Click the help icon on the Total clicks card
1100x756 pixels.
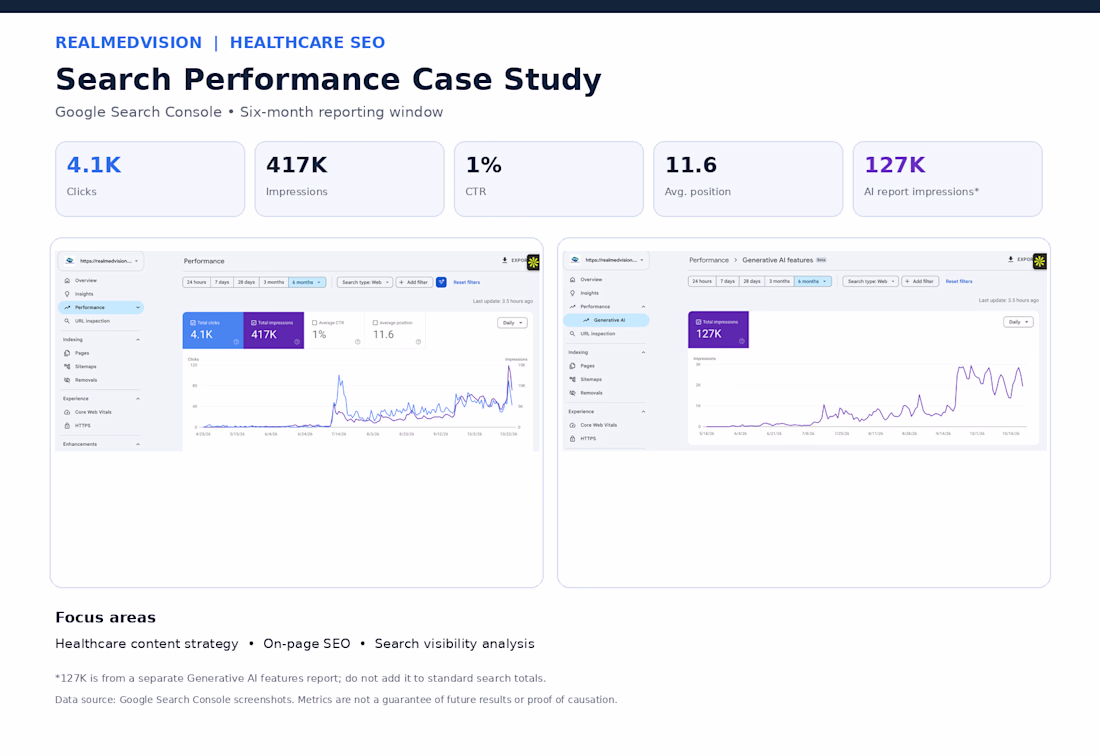click(236, 342)
